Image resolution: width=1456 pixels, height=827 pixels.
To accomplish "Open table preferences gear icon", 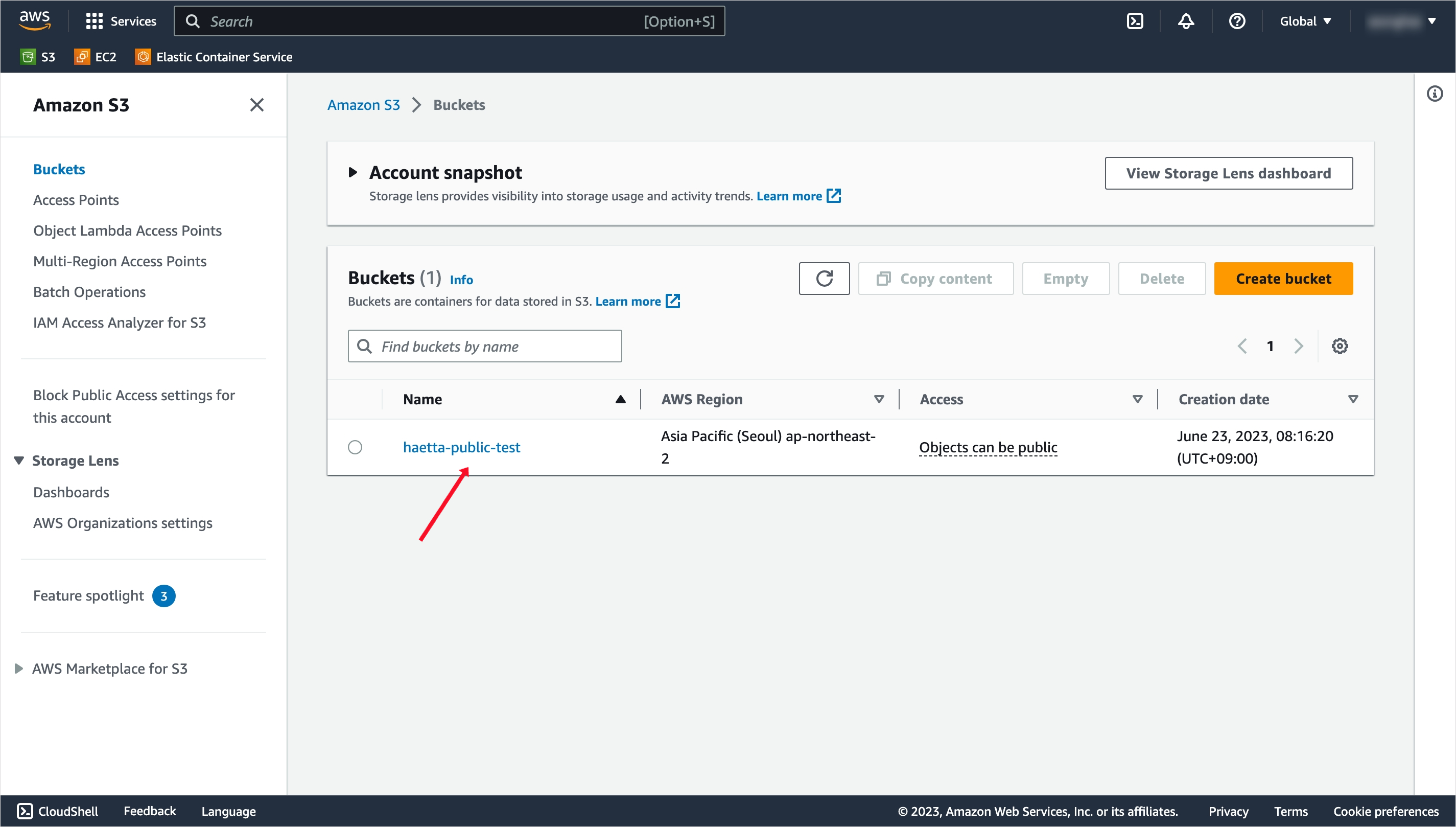I will [1339, 346].
